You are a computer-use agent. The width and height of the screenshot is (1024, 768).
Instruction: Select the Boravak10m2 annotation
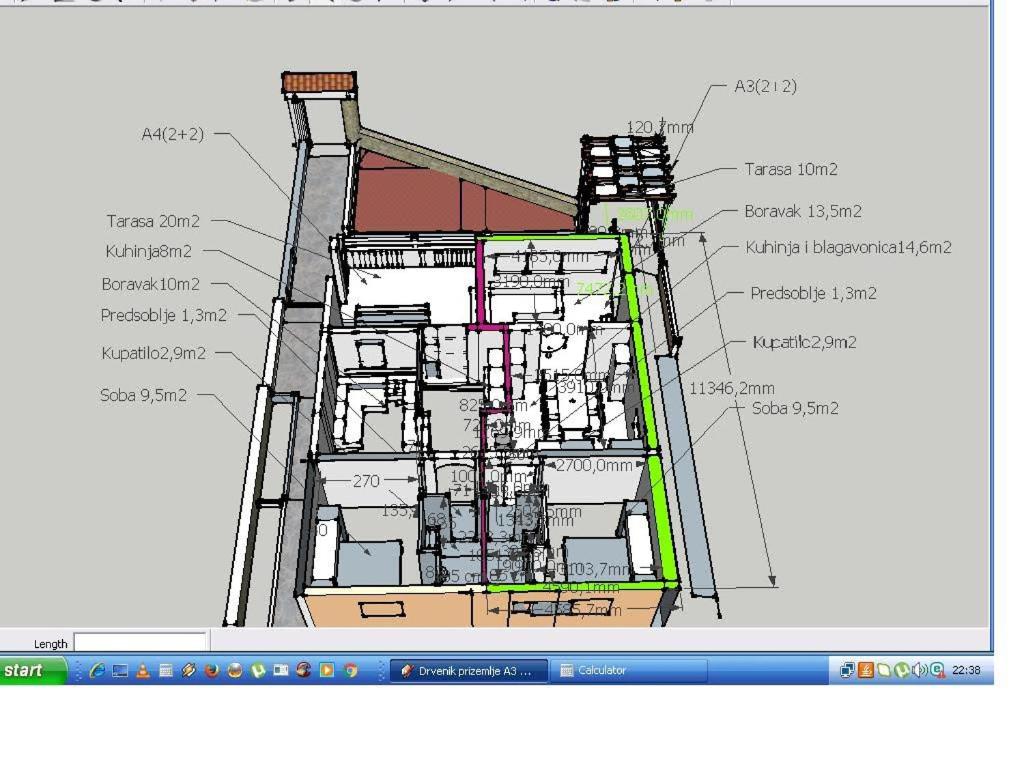point(151,284)
